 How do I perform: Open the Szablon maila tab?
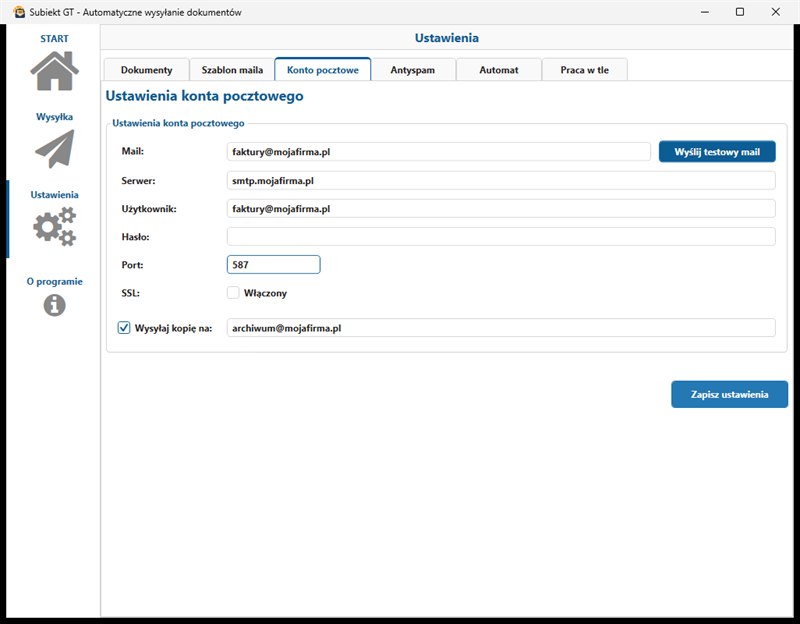point(232,70)
